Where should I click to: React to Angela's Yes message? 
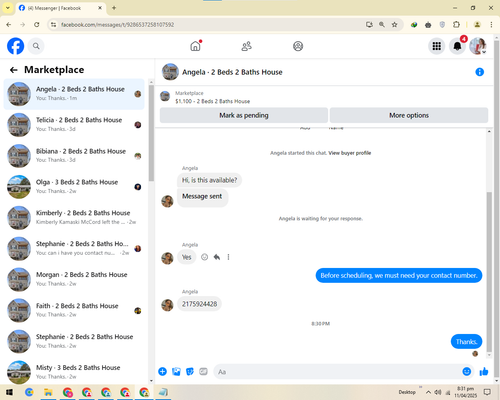pyautogui.click(x=204, y=257)
